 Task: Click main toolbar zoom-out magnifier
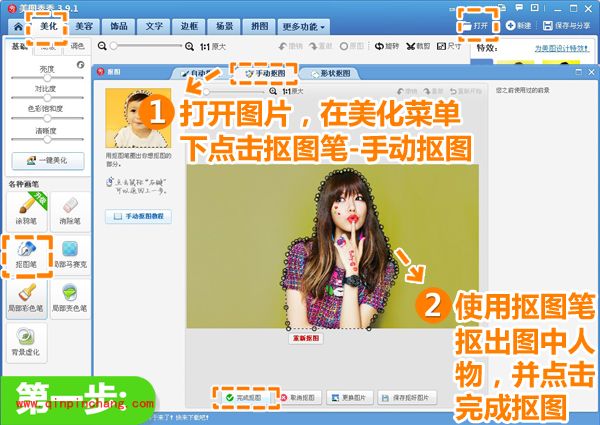102,46
